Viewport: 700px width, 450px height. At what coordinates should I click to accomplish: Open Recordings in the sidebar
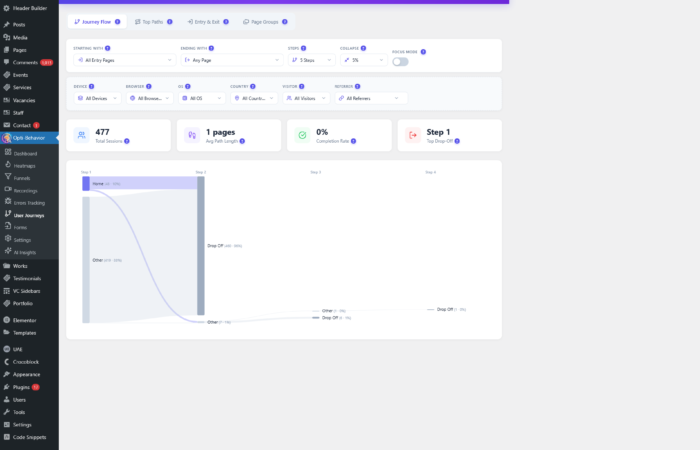point(25,191)
